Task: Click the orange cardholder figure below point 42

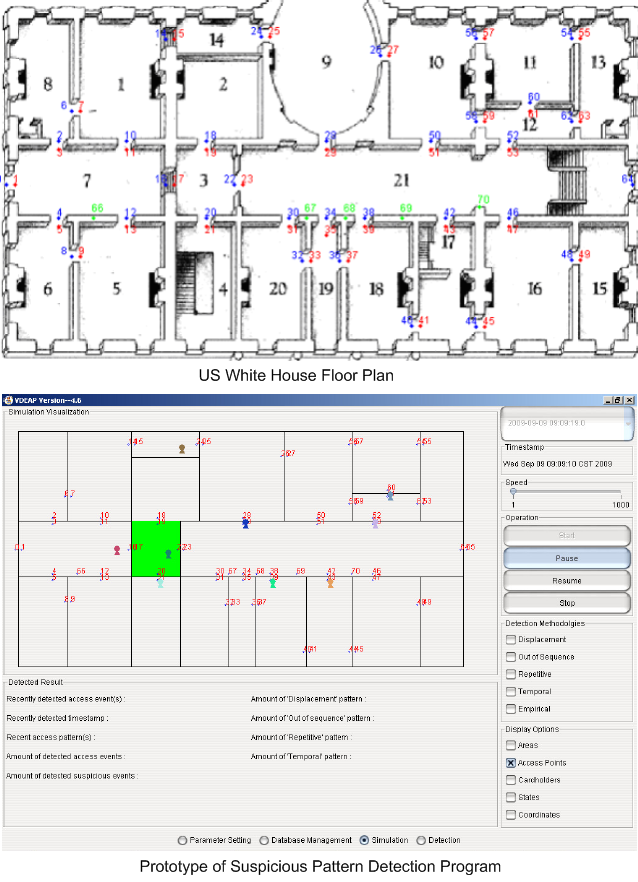Action: pyautogui.click(x=330, y=583)
